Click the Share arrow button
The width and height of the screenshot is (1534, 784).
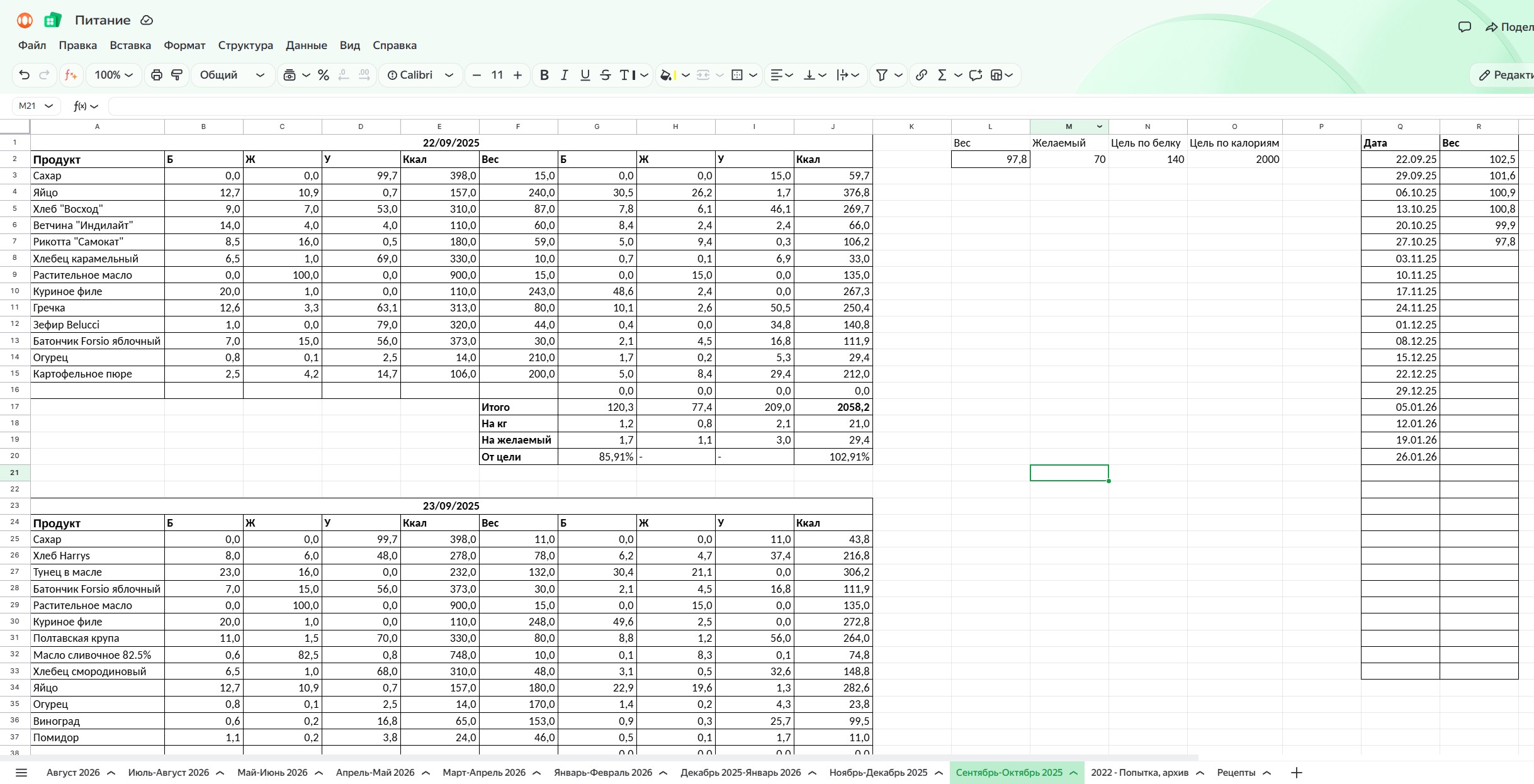(1509, 27)
